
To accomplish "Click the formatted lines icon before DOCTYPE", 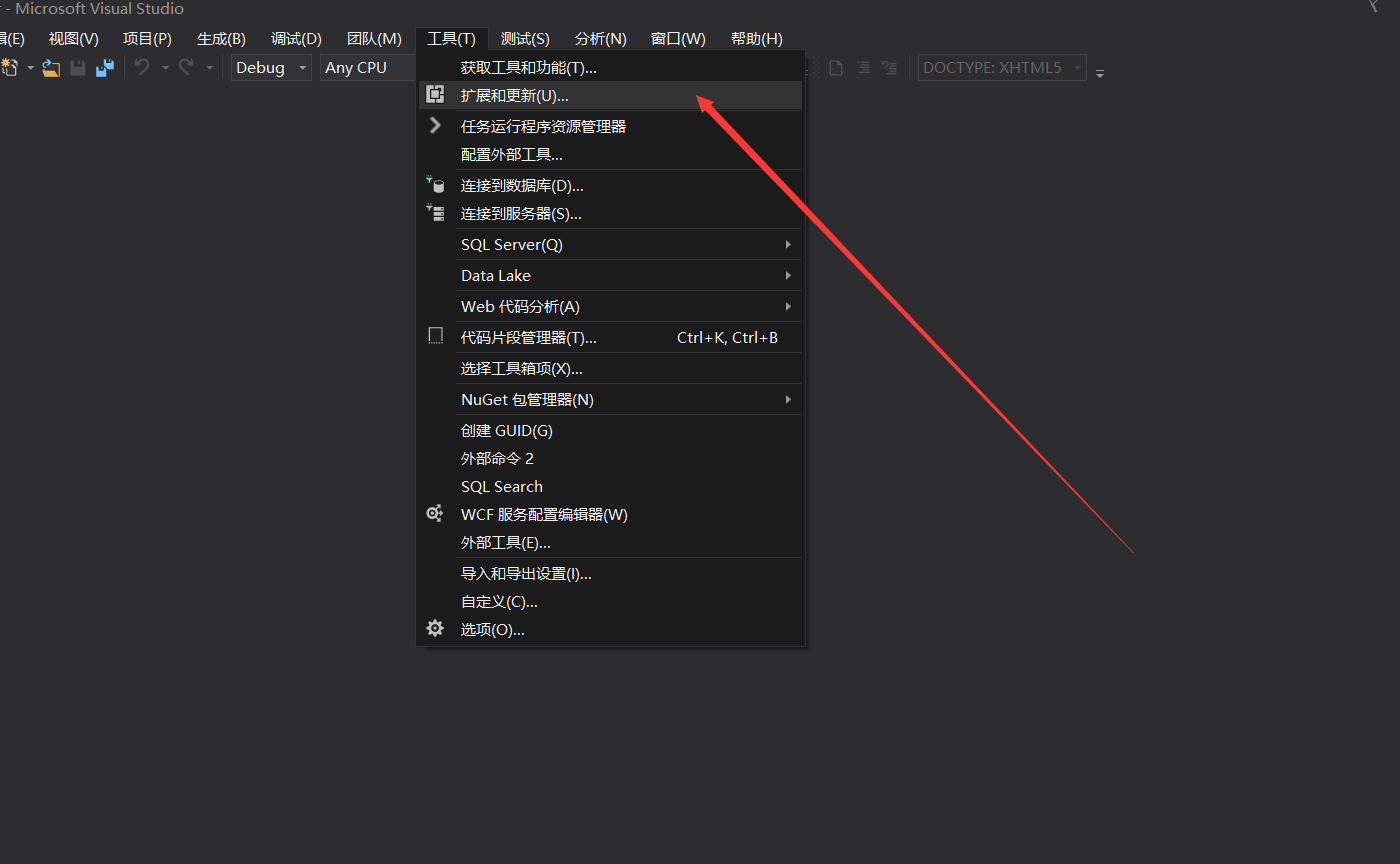I will pos(888,68).
